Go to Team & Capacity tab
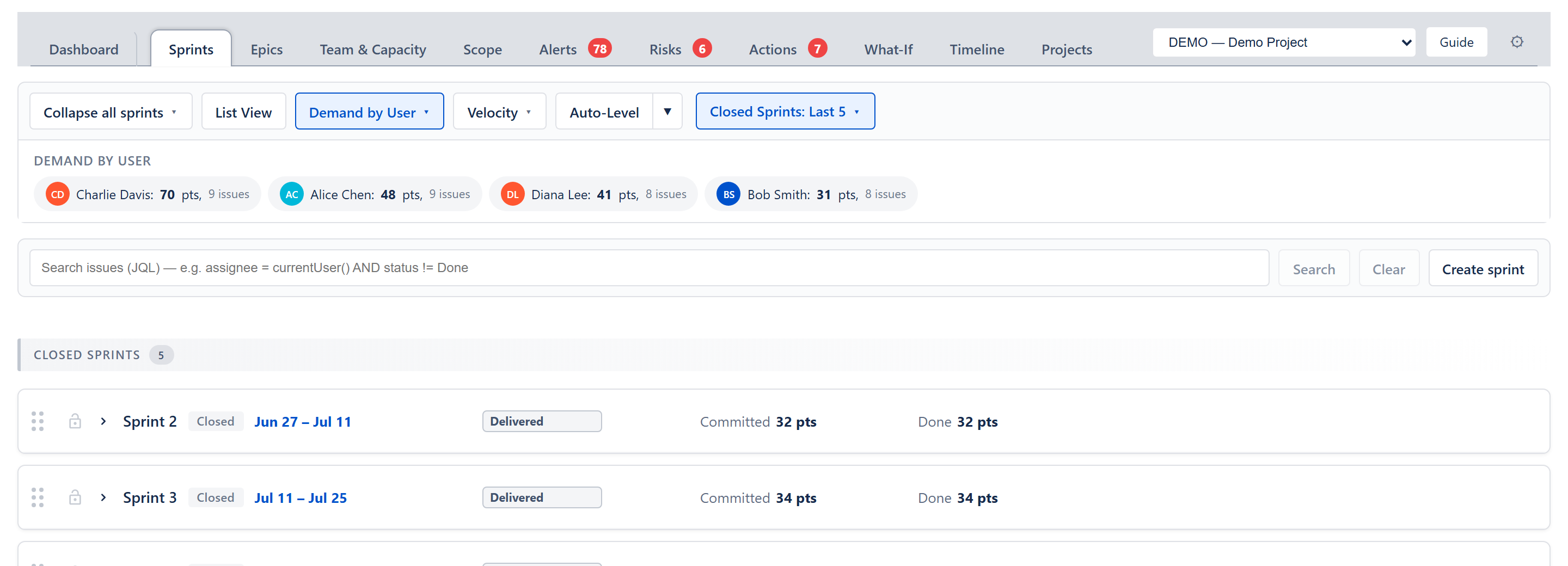The image size is (1568, 566). pyautogui.click(x=373, y=50)
